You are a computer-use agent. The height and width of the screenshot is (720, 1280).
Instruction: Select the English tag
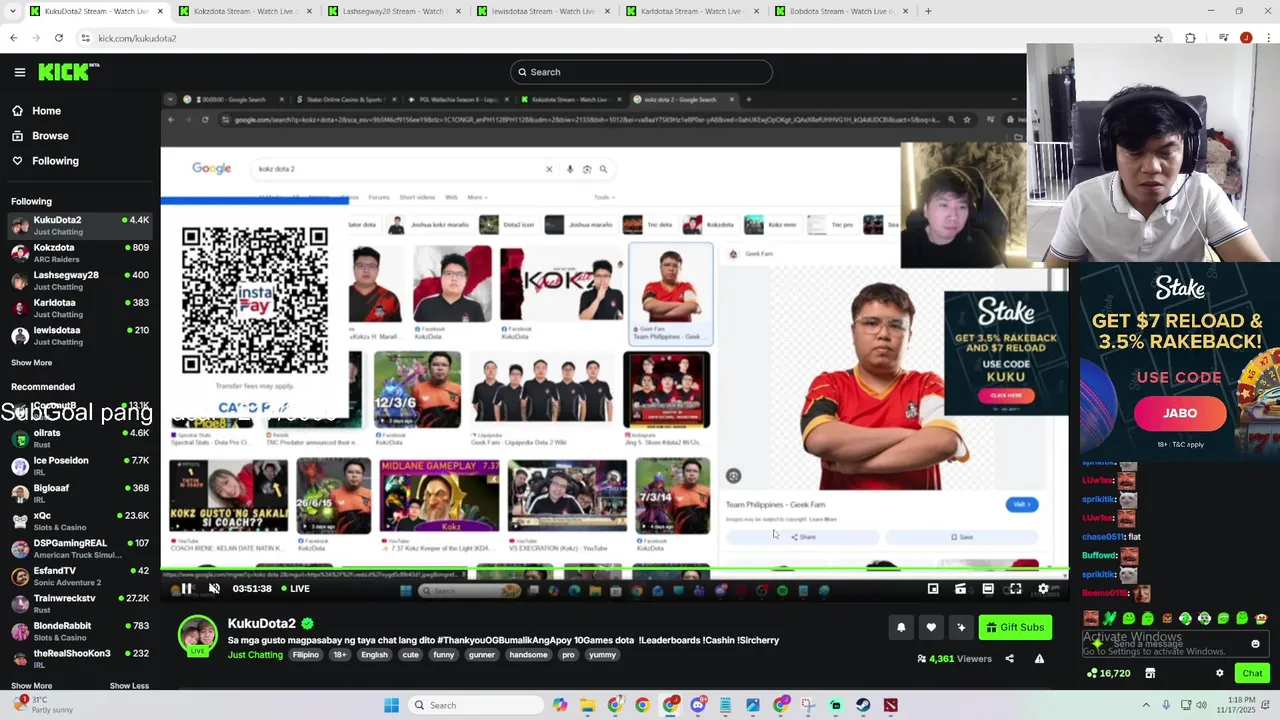point(374,655)
